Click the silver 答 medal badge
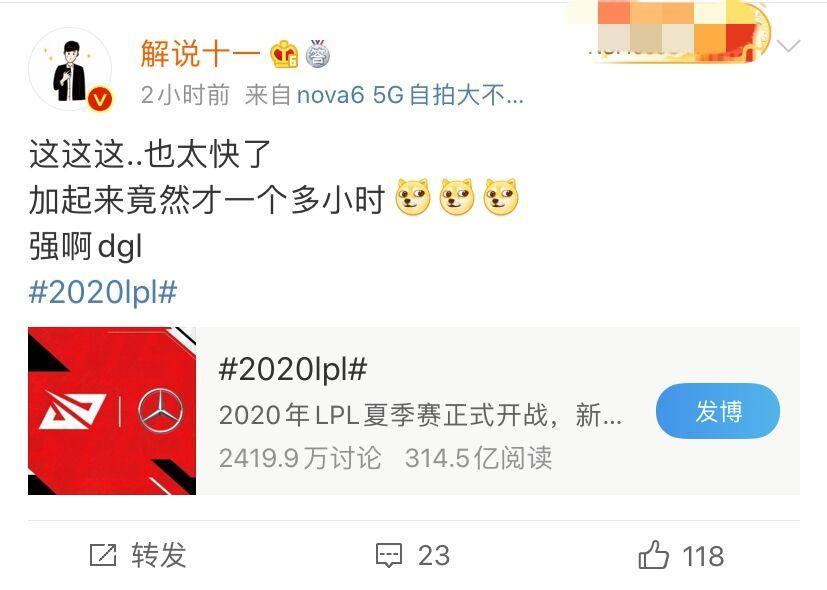827x590 pixels. [317, 54]
